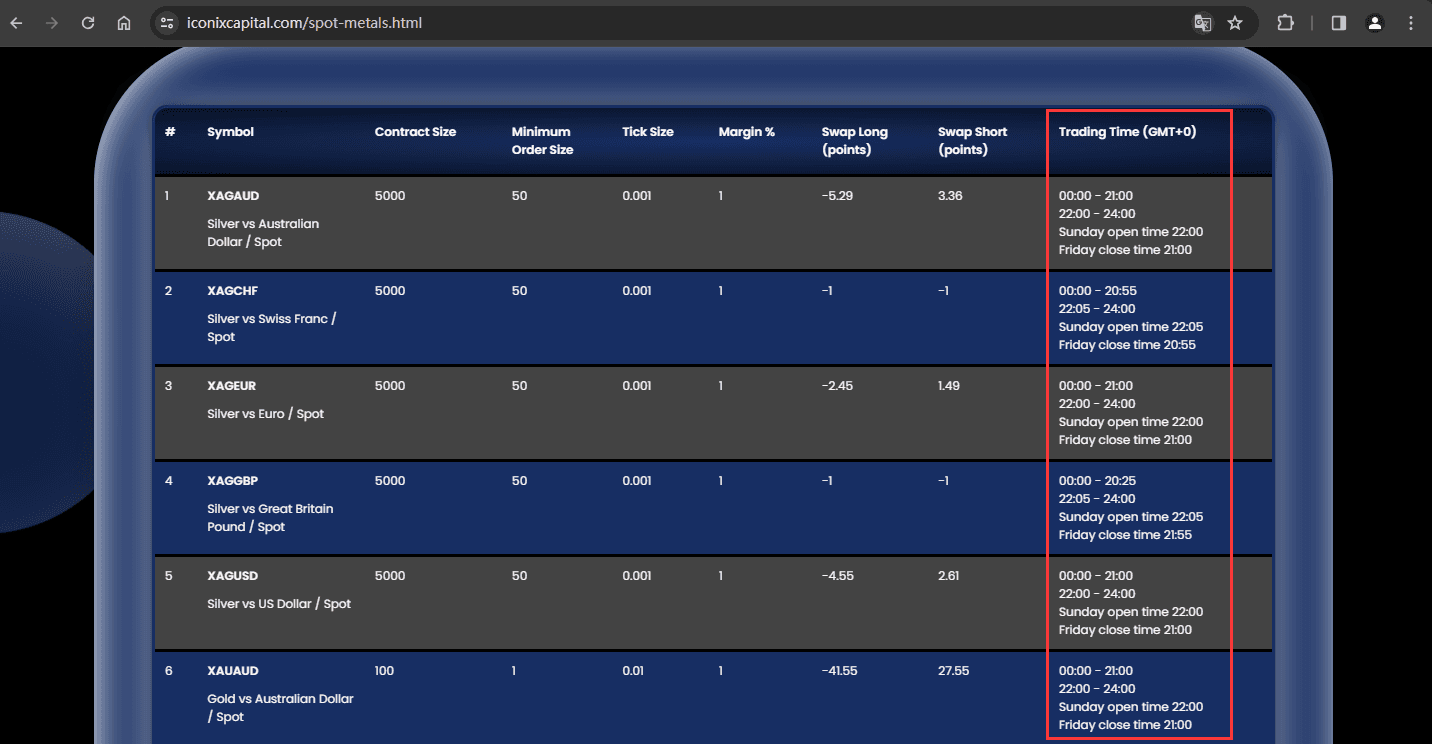Open the extensions puzzle icon
The width and height of the screenshot is (1432, 744).
coord(1286,23)
